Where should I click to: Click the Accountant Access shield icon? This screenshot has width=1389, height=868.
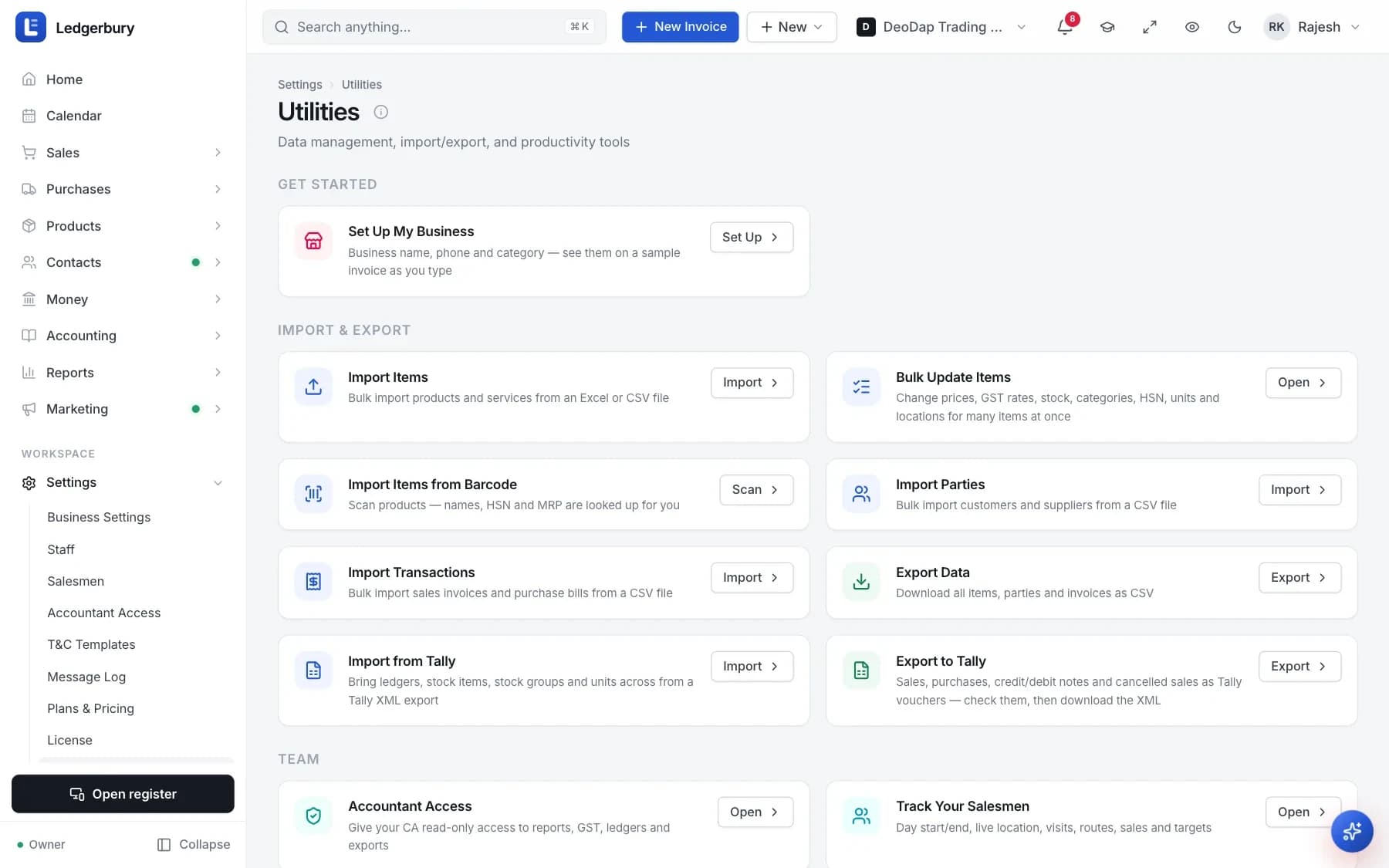(313, 816)
